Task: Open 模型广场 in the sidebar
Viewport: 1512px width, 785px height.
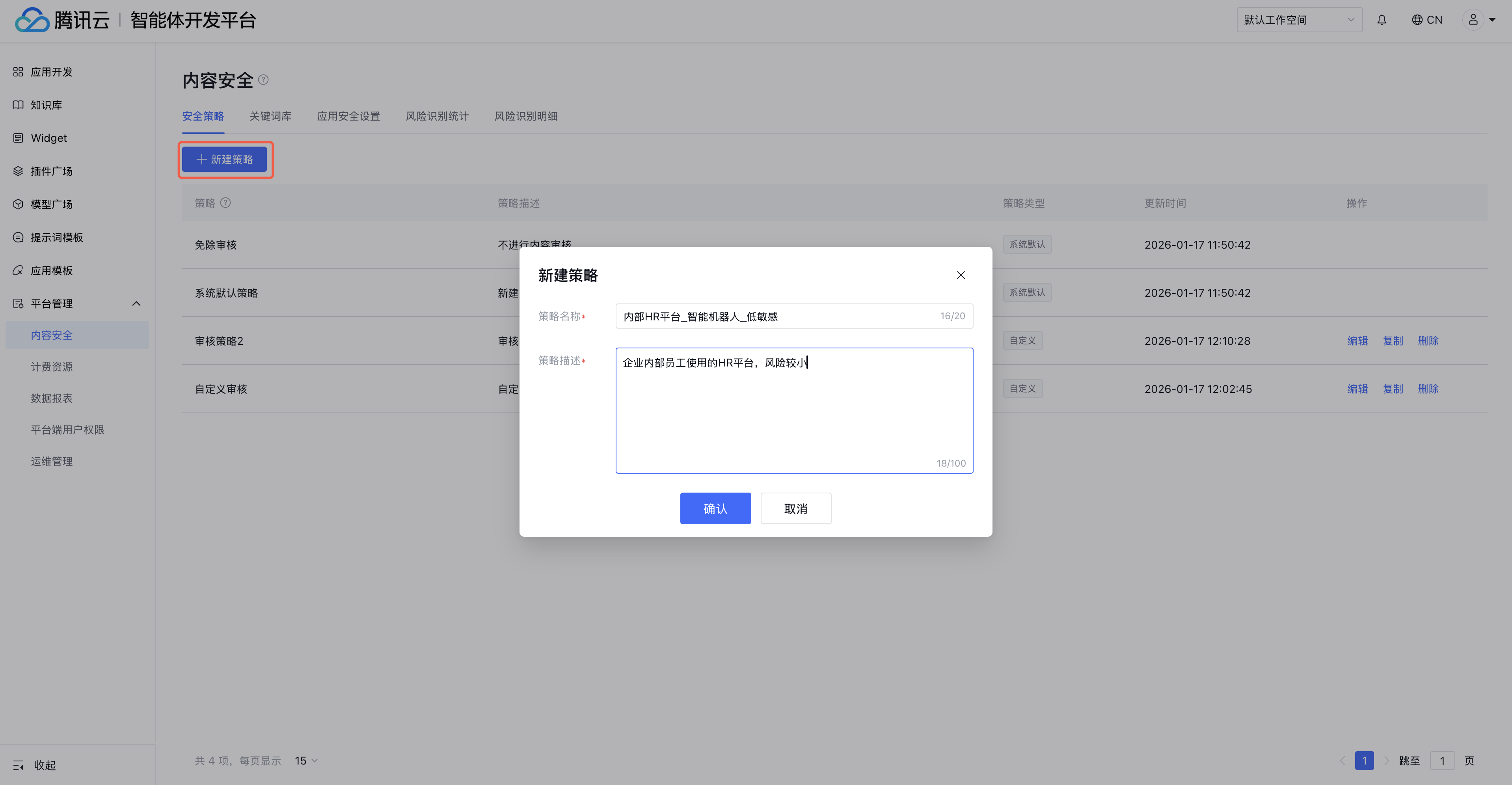Action: point(52,204)
